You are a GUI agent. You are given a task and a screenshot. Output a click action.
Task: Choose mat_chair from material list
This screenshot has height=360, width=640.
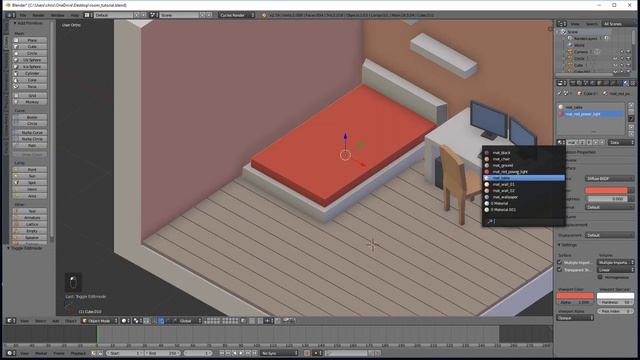tap(524, 159)
